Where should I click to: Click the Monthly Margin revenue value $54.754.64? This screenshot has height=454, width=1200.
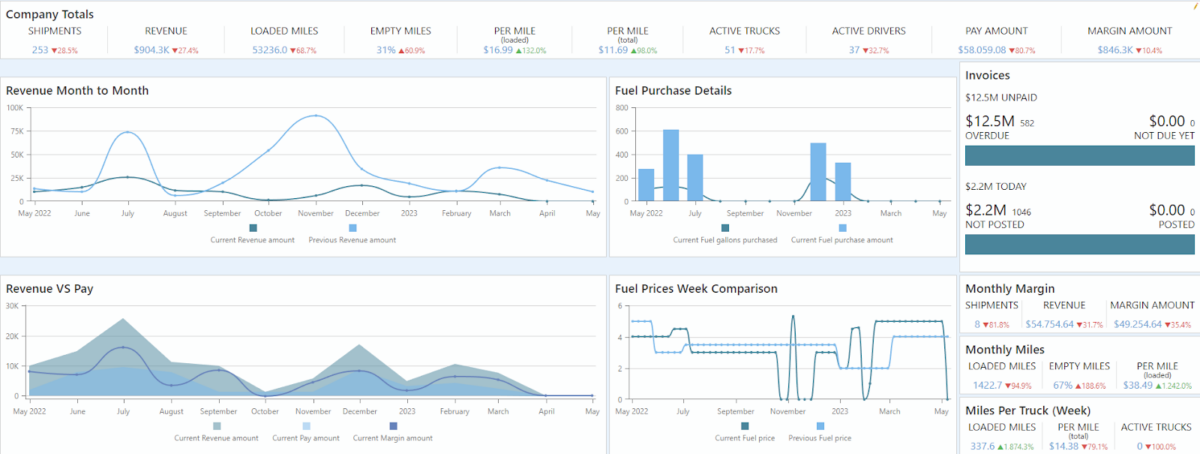(x=1058, y=324)
